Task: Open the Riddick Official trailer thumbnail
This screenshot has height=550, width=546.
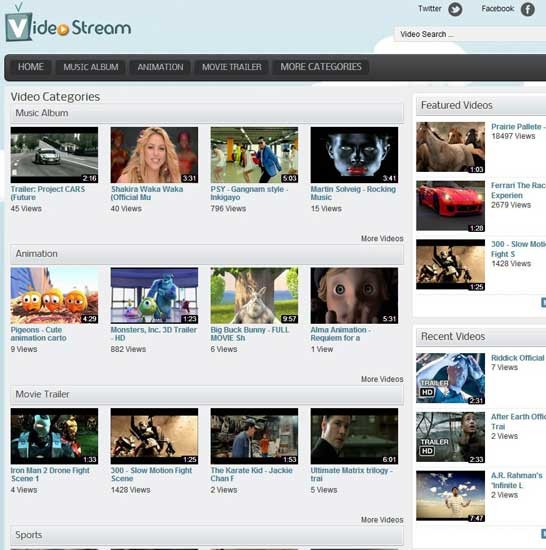Action: click(x=451, y=378)
